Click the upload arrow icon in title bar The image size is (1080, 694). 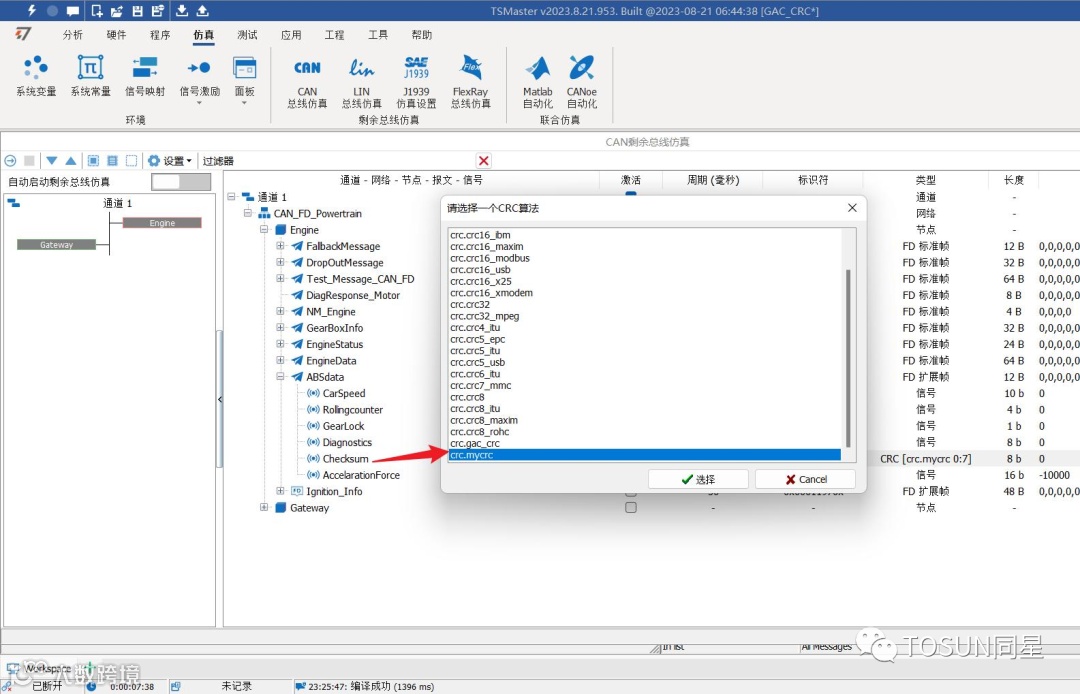click(x=202, y=10)
